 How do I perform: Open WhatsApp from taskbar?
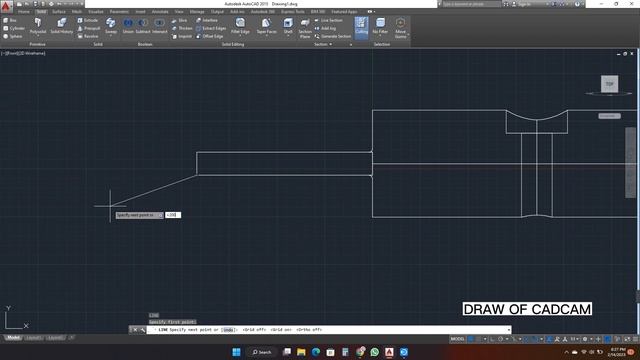375,352
